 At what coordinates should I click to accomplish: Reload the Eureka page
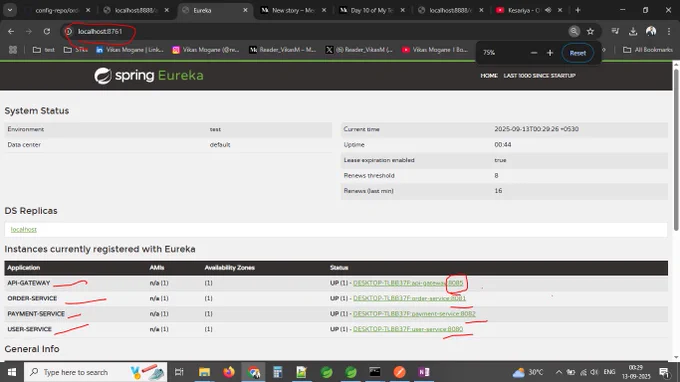47,31
